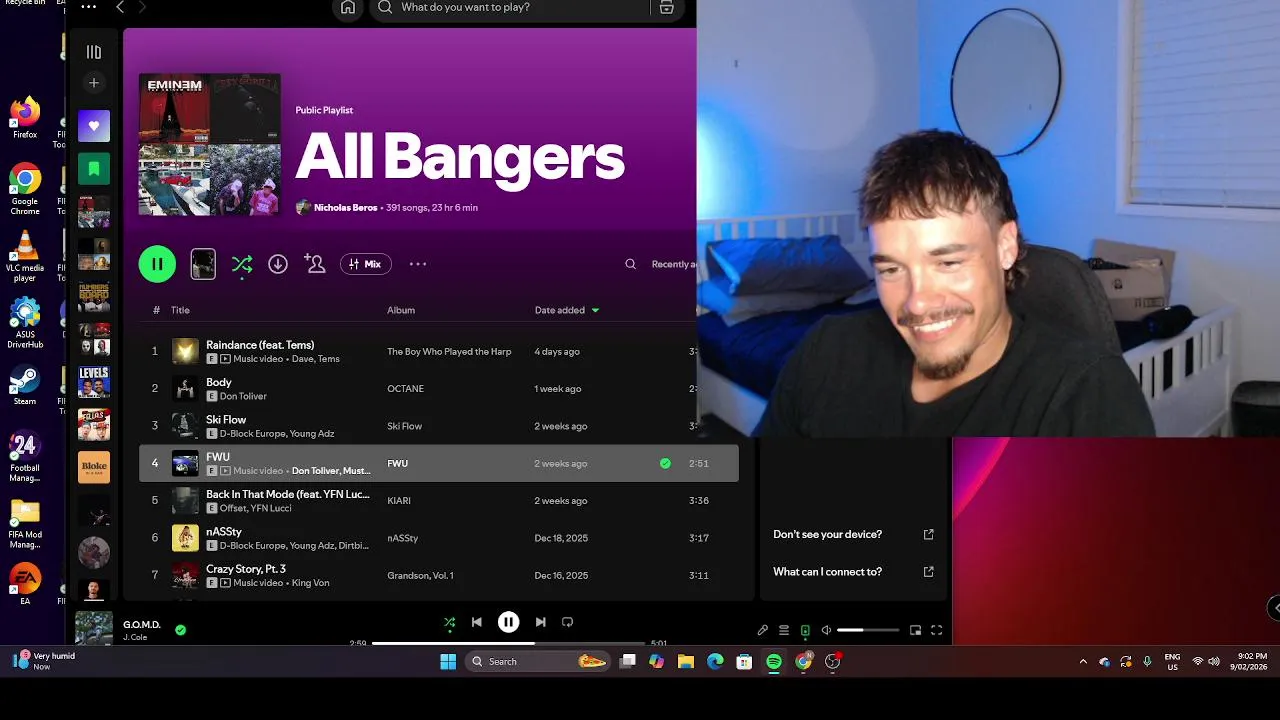Open the play queue icon
Viewport: 1280px width, 720px height.
pos(784,630)
